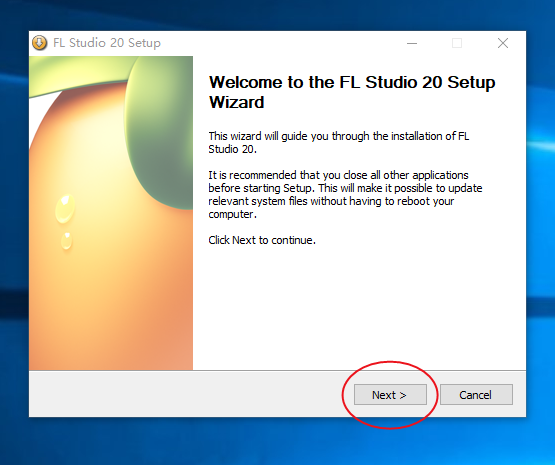Screen dimensions: 555x465
Task: Click the grayed-out maximize box
Action: (x=457, y=43)
